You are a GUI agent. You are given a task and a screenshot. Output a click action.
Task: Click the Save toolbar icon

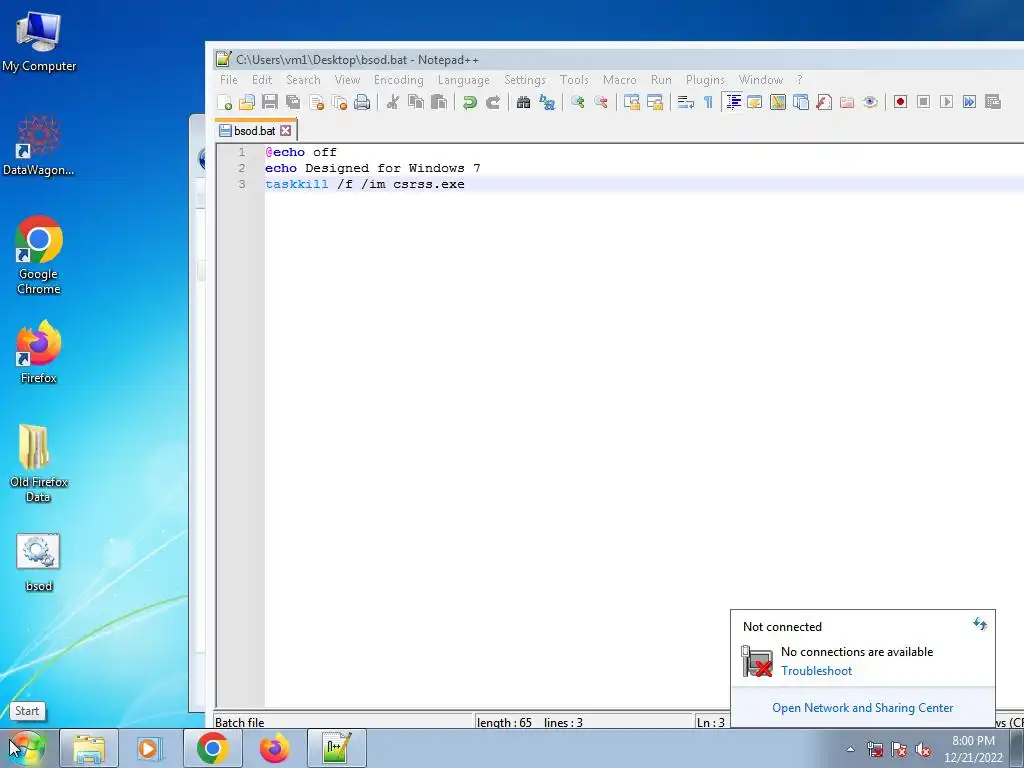tap(270, 102)
